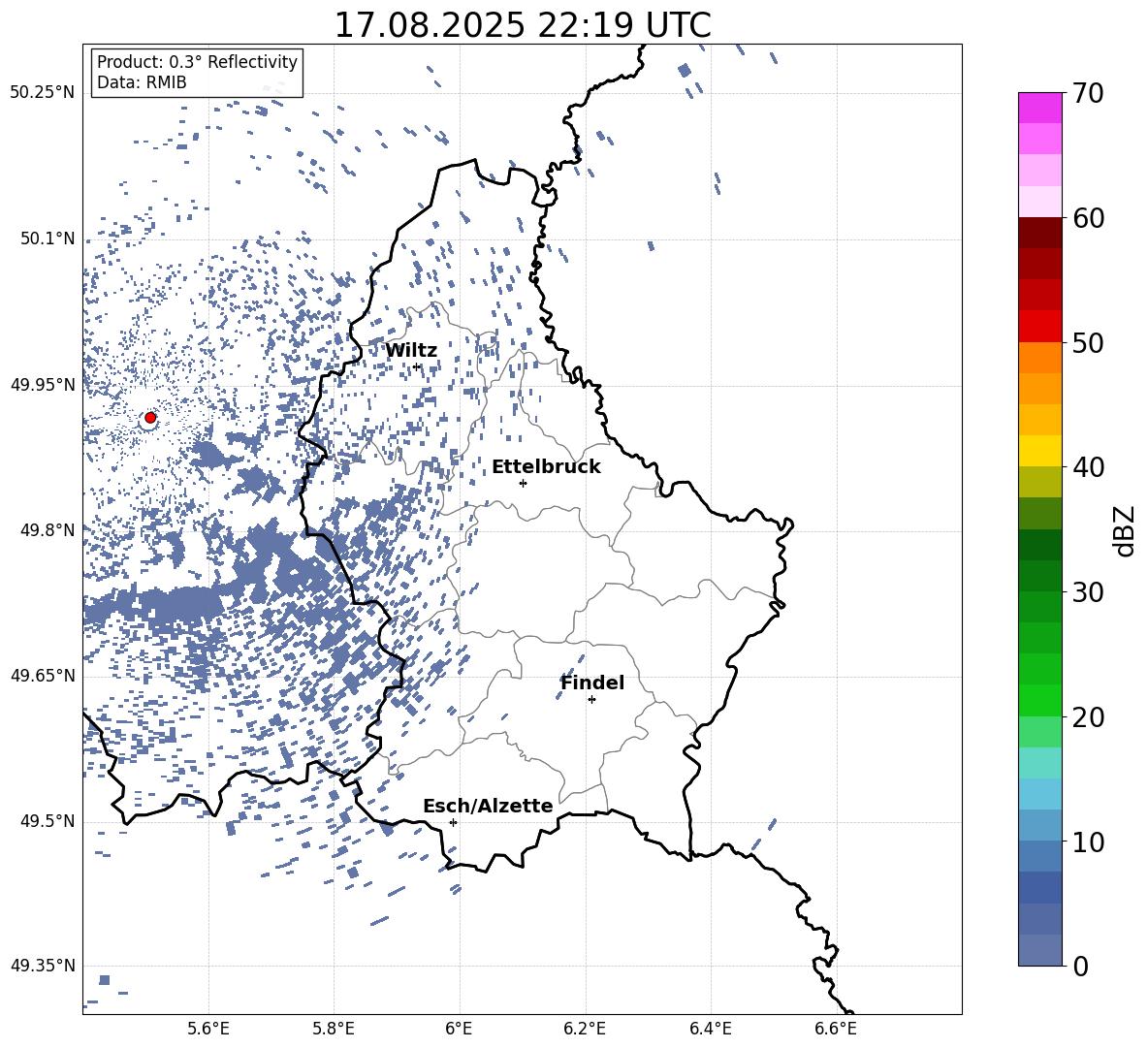The width and height of the screenshot is (1148, 1048).
Task: Pick the bright red colorbar segment
Action: pos(1039,327)
